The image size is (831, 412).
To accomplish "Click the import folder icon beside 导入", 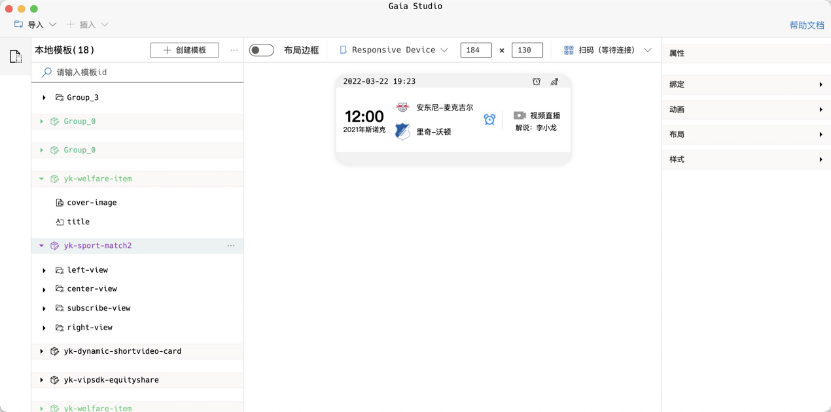I will point(19,24).
